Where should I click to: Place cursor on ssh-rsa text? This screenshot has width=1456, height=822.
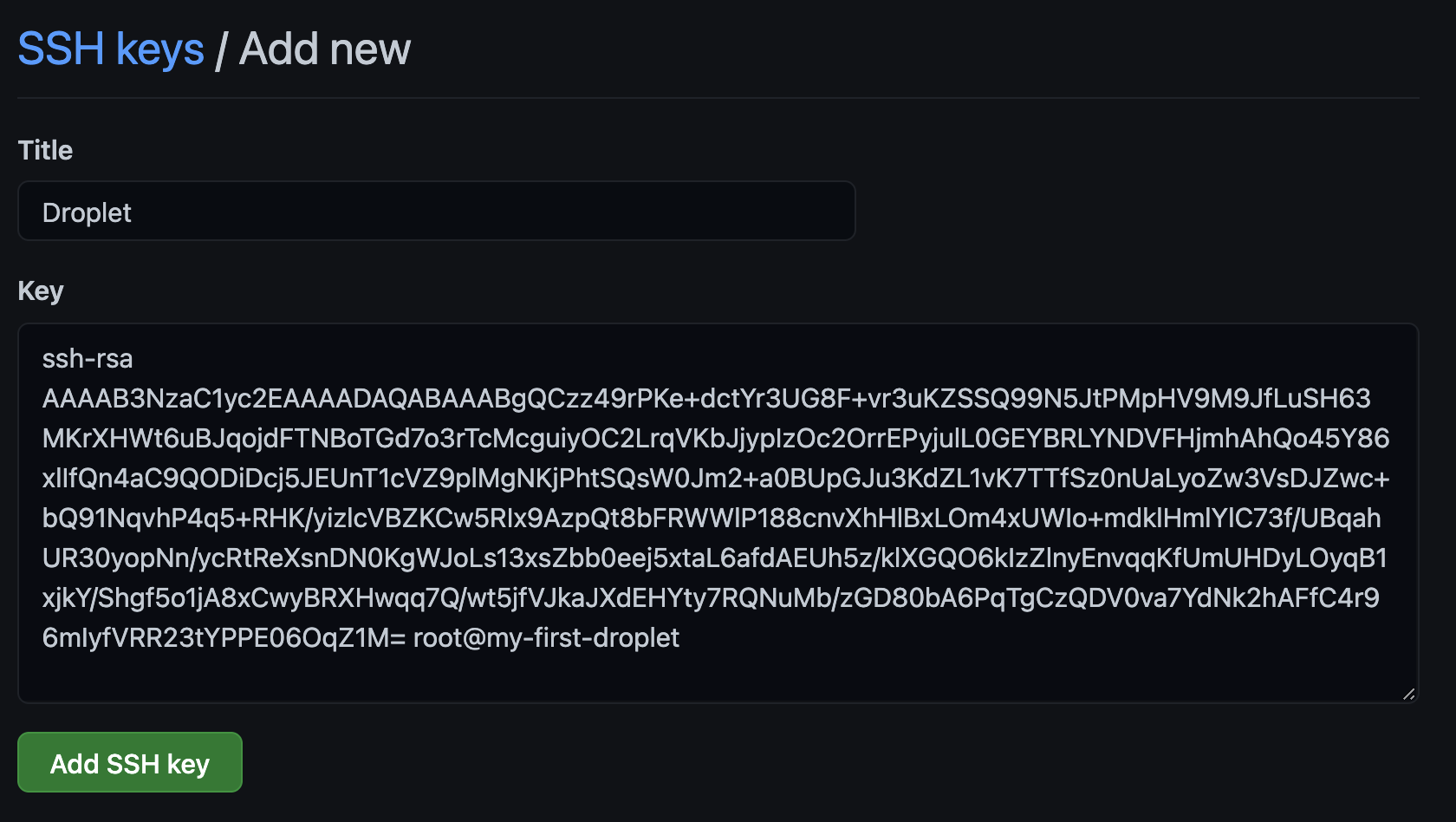[88, 358]
